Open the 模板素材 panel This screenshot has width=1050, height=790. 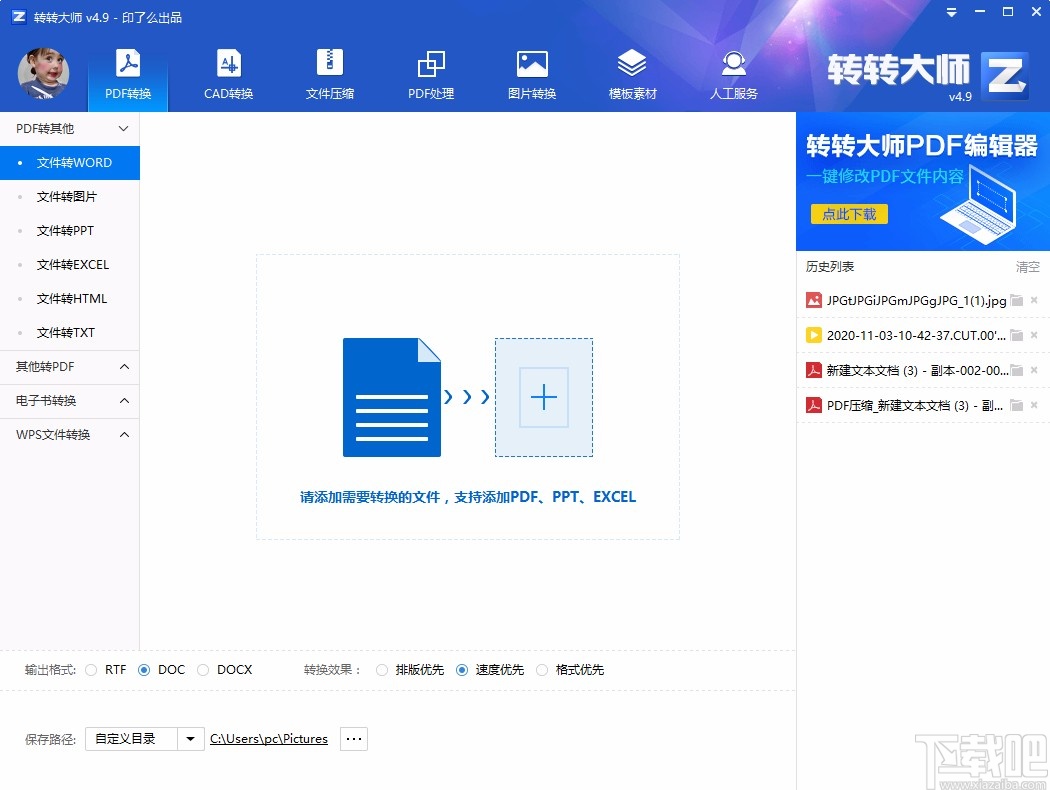click(x=632, y=72)
